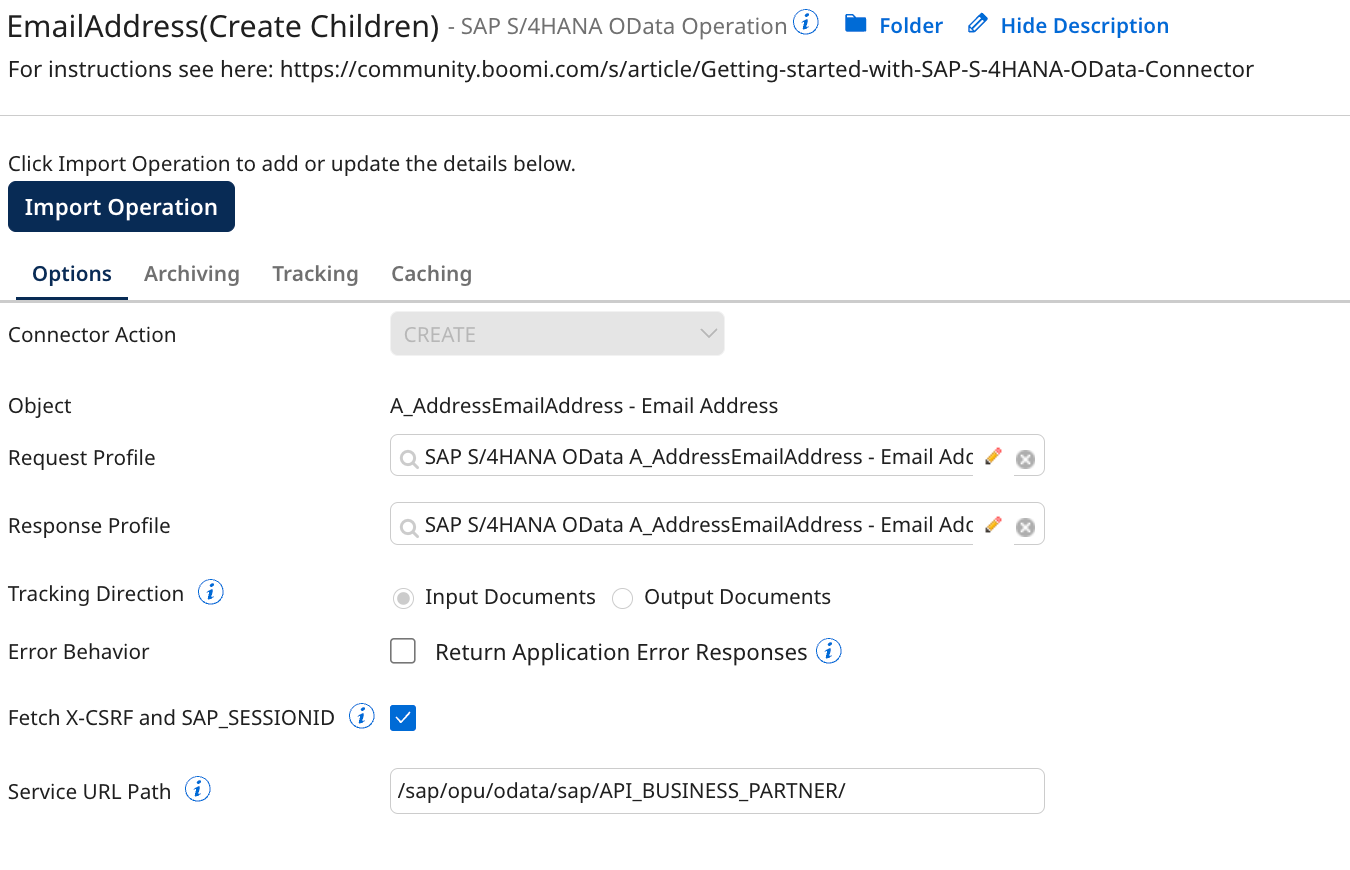1350x870 pixels.
Task: Click the Tracking Direction info icon
Action: click(210, 592)
